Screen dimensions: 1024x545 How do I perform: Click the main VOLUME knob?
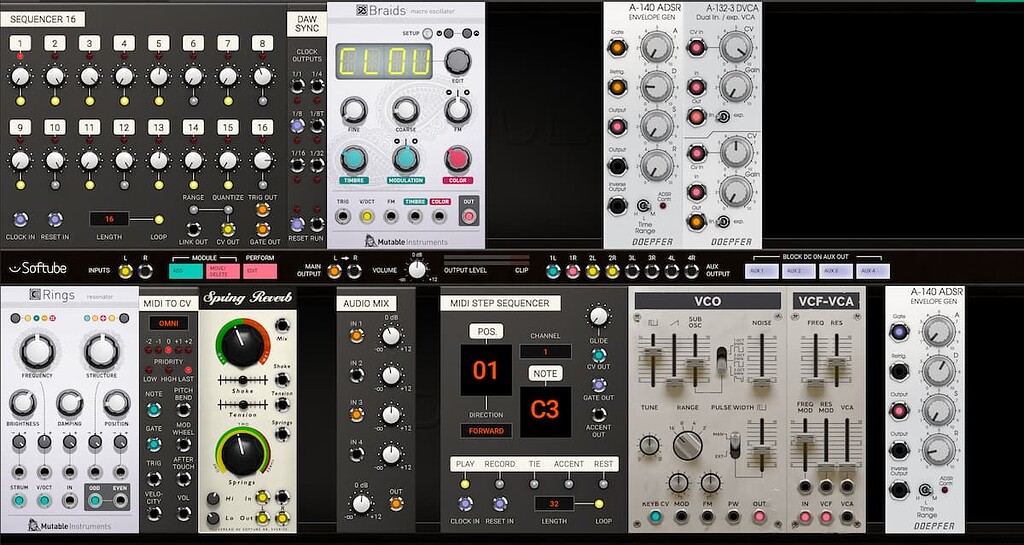[x=417, y=270]
